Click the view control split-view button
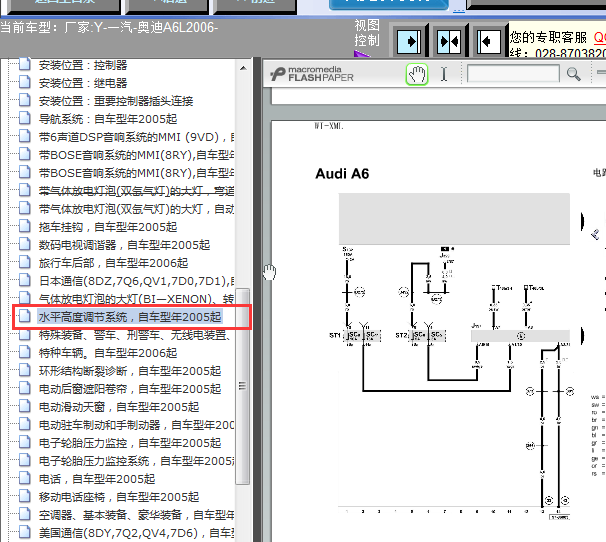The image size is (606, 542). pyautogui.click(x=449, y=41)
